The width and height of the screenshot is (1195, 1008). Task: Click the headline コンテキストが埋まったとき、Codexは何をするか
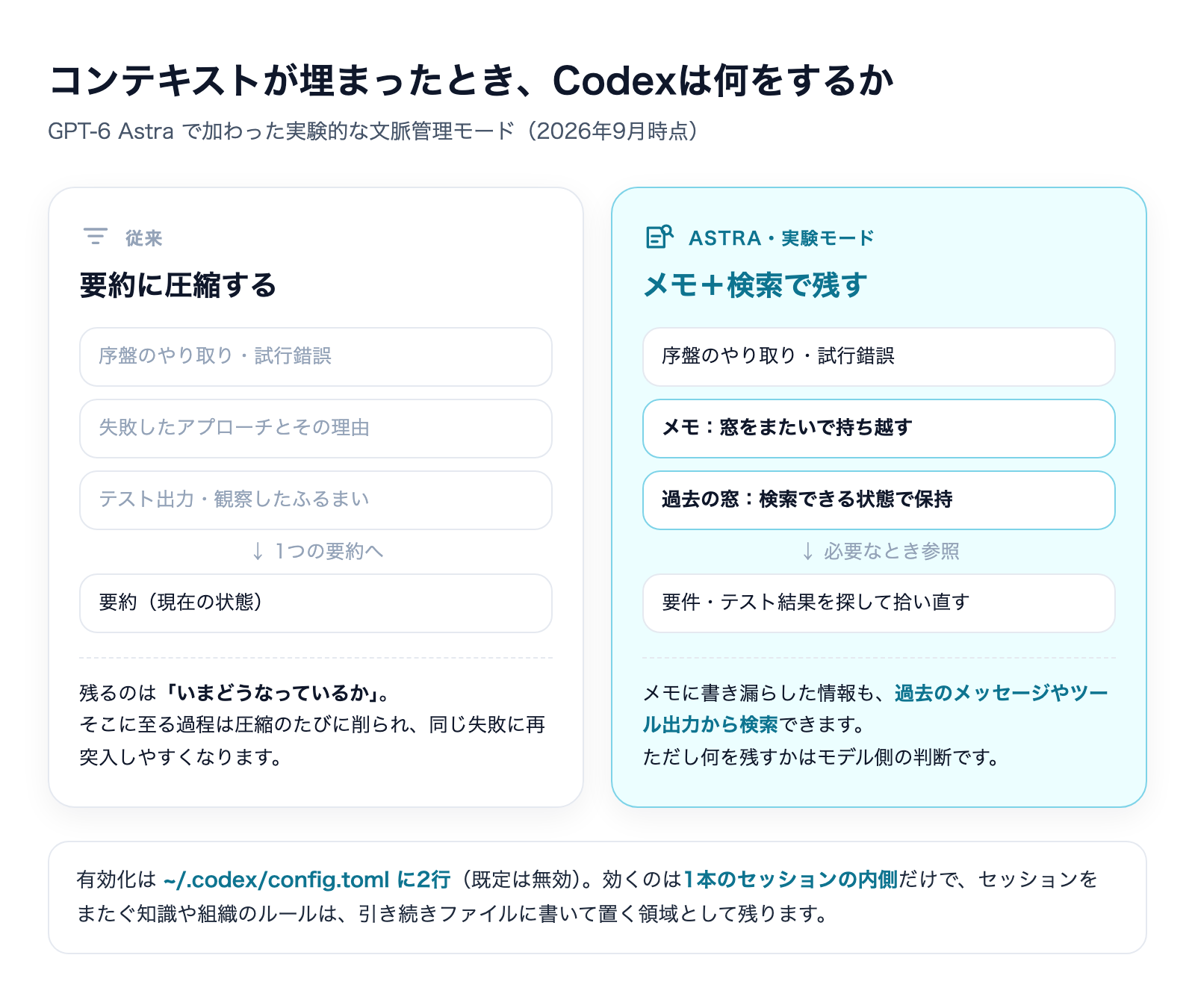(x=471, y=81)
